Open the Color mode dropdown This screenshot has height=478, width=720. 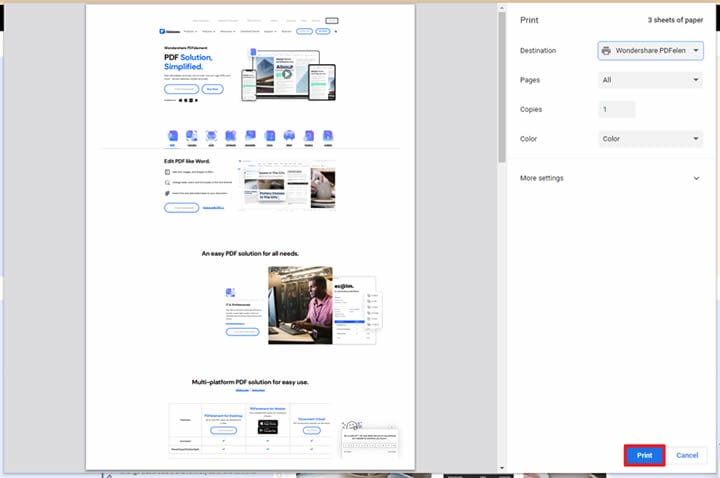coord(650,139)
